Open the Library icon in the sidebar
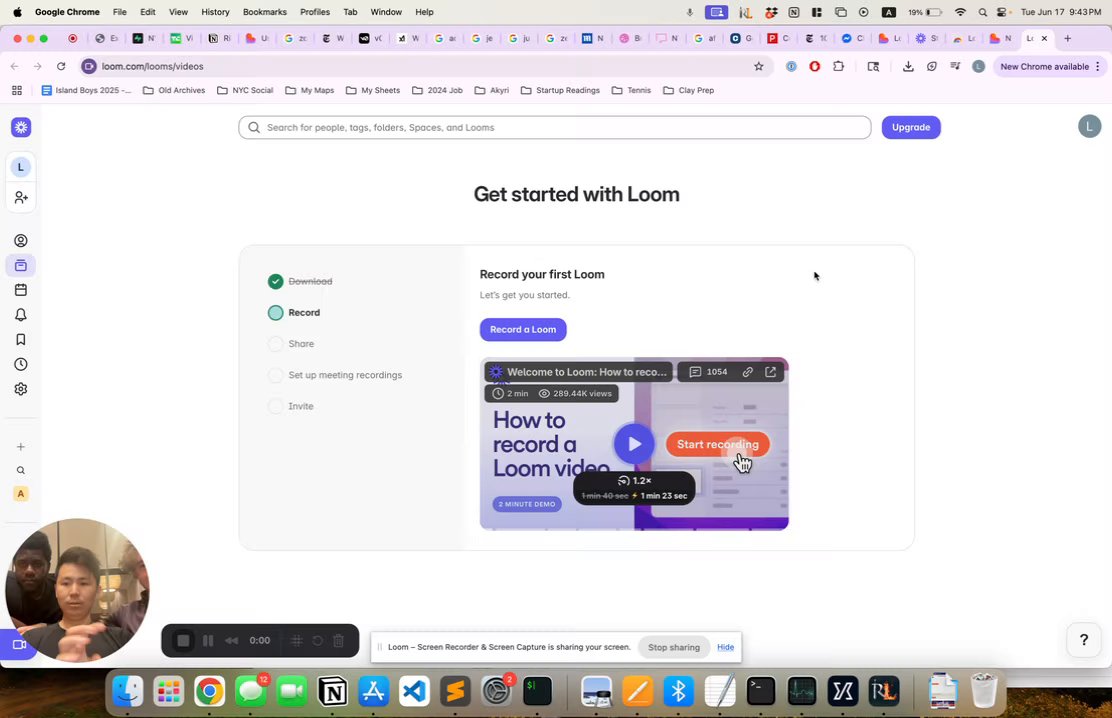This screenshot has width=1112, height=718. click(21, 265)
